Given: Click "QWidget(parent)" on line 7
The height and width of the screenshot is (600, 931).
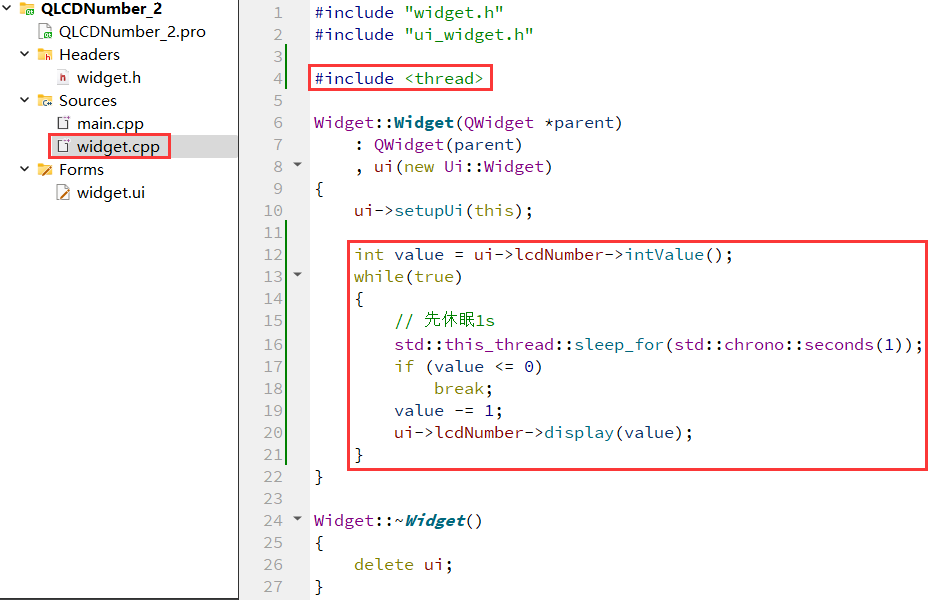Looking at the screenshot, I should coord(448,145).
